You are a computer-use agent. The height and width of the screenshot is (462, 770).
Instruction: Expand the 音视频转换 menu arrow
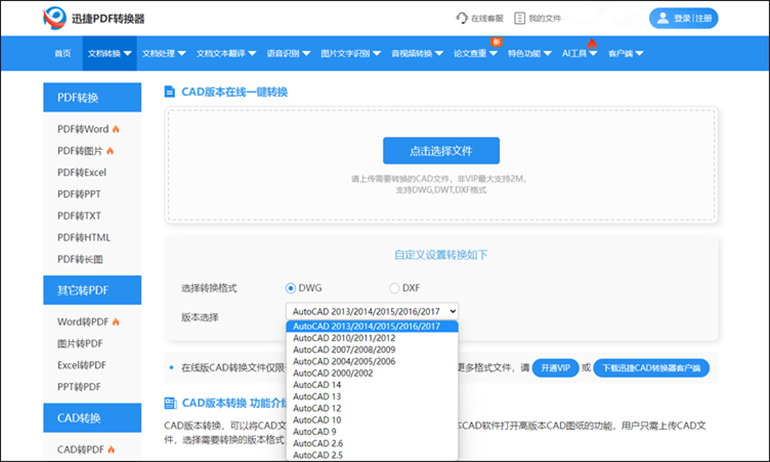(439, 54)
